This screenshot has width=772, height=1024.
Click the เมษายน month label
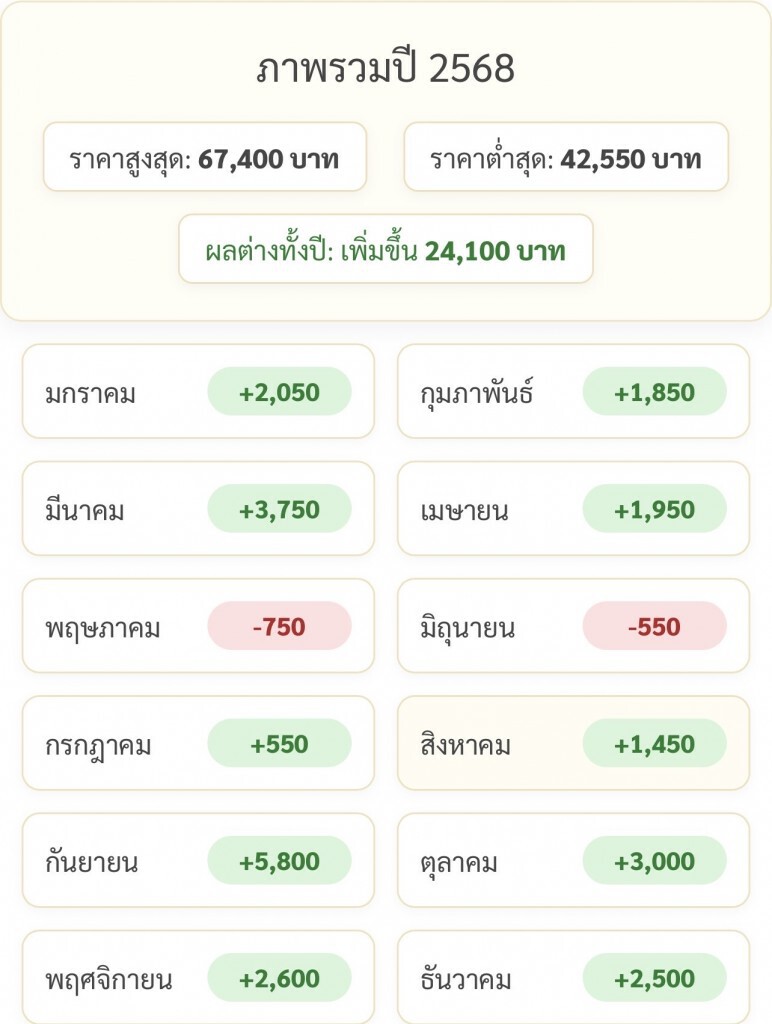465,511
